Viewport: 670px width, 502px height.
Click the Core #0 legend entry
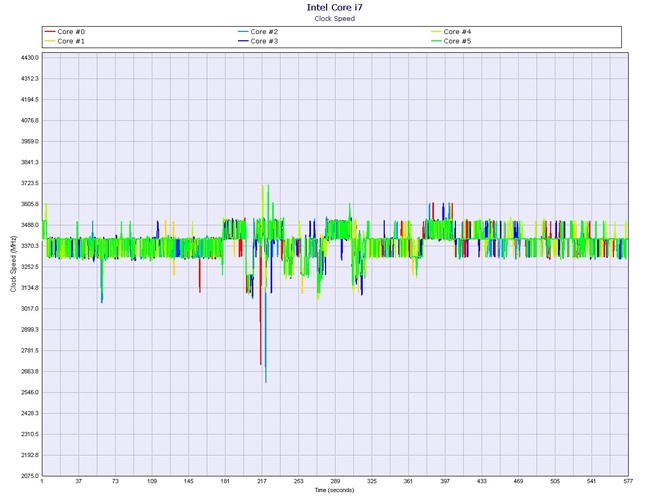(x=65, y=32)
